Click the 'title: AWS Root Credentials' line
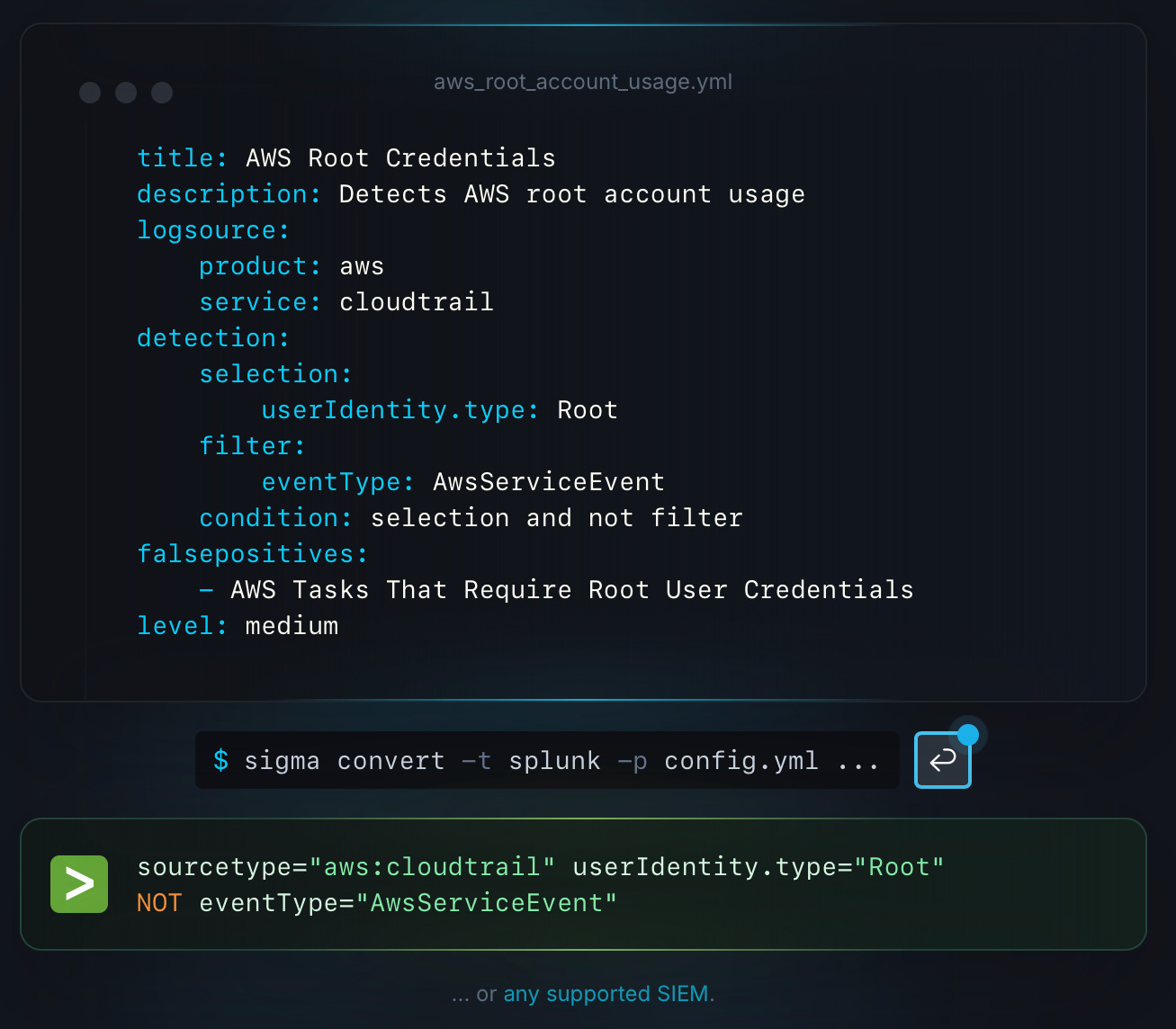The height and width of the screenshot is (1029, 1176). coord(346,158)
